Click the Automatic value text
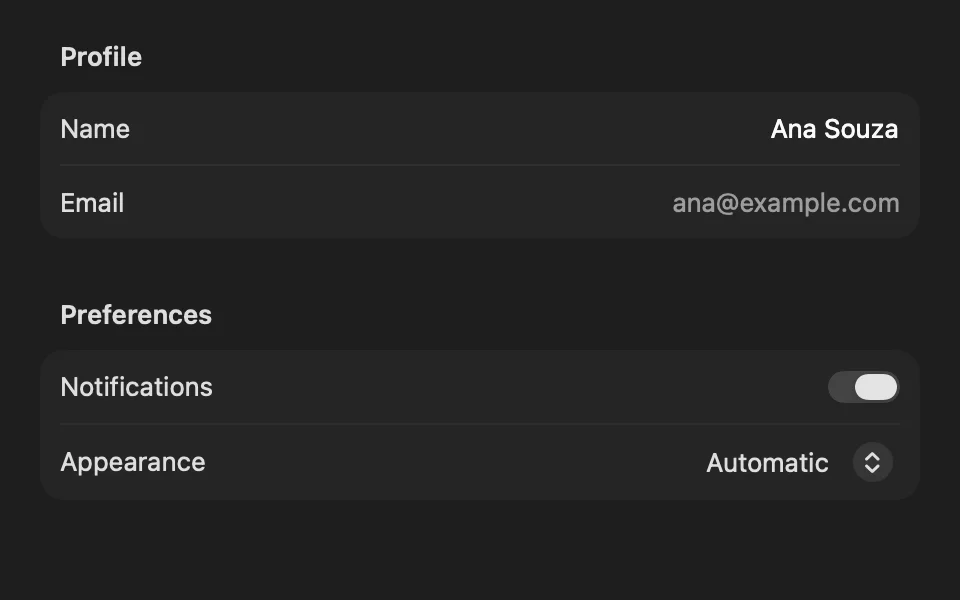The height and width of the screenshot is (600, 960). [767, 463]
